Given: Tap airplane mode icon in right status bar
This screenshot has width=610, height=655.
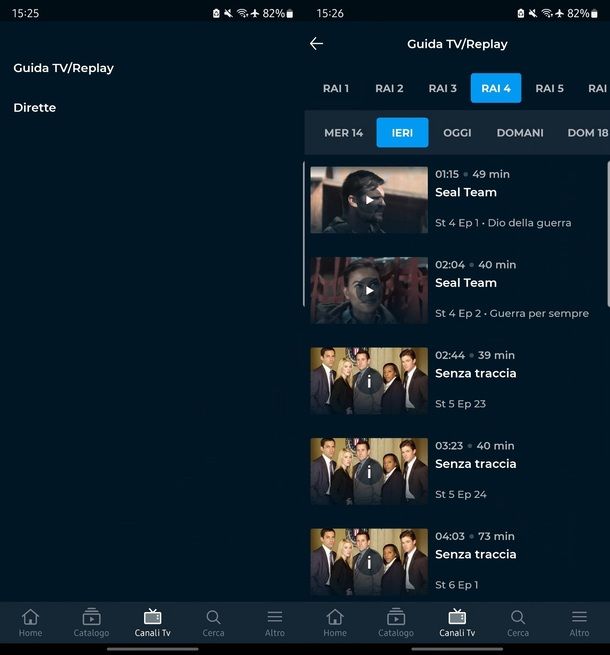Looking at the screenshot, I should tap(559, 13).
